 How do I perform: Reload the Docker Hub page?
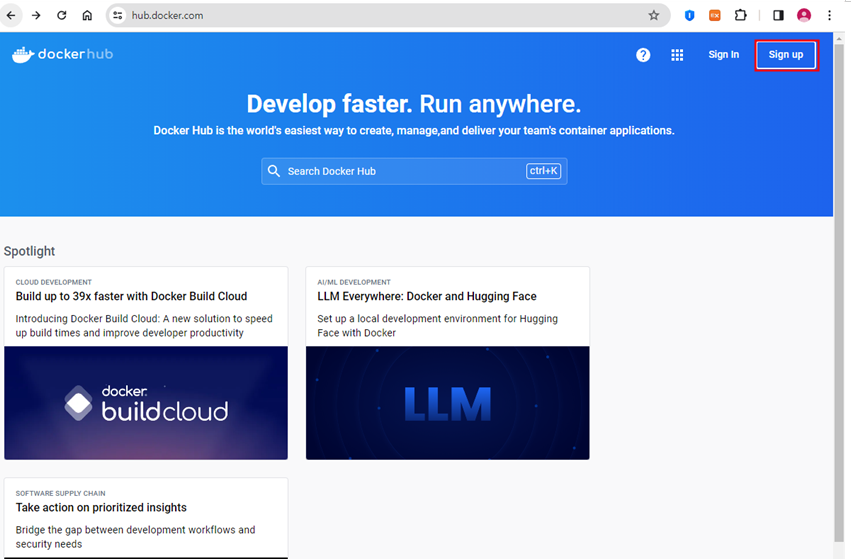tap(61, 15)
